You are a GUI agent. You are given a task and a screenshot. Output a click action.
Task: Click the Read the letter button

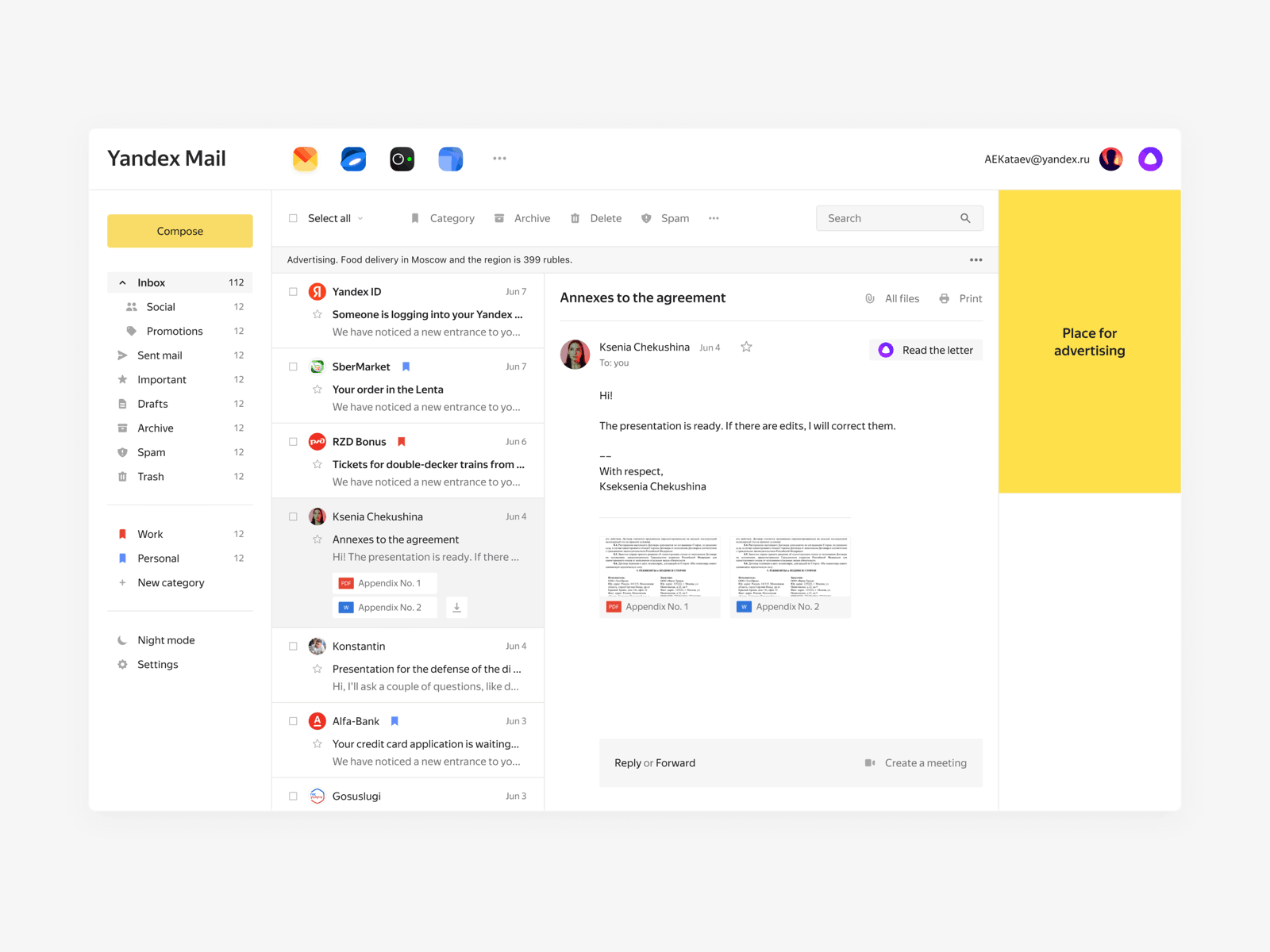pyautogui.click(x=926, y=350)
